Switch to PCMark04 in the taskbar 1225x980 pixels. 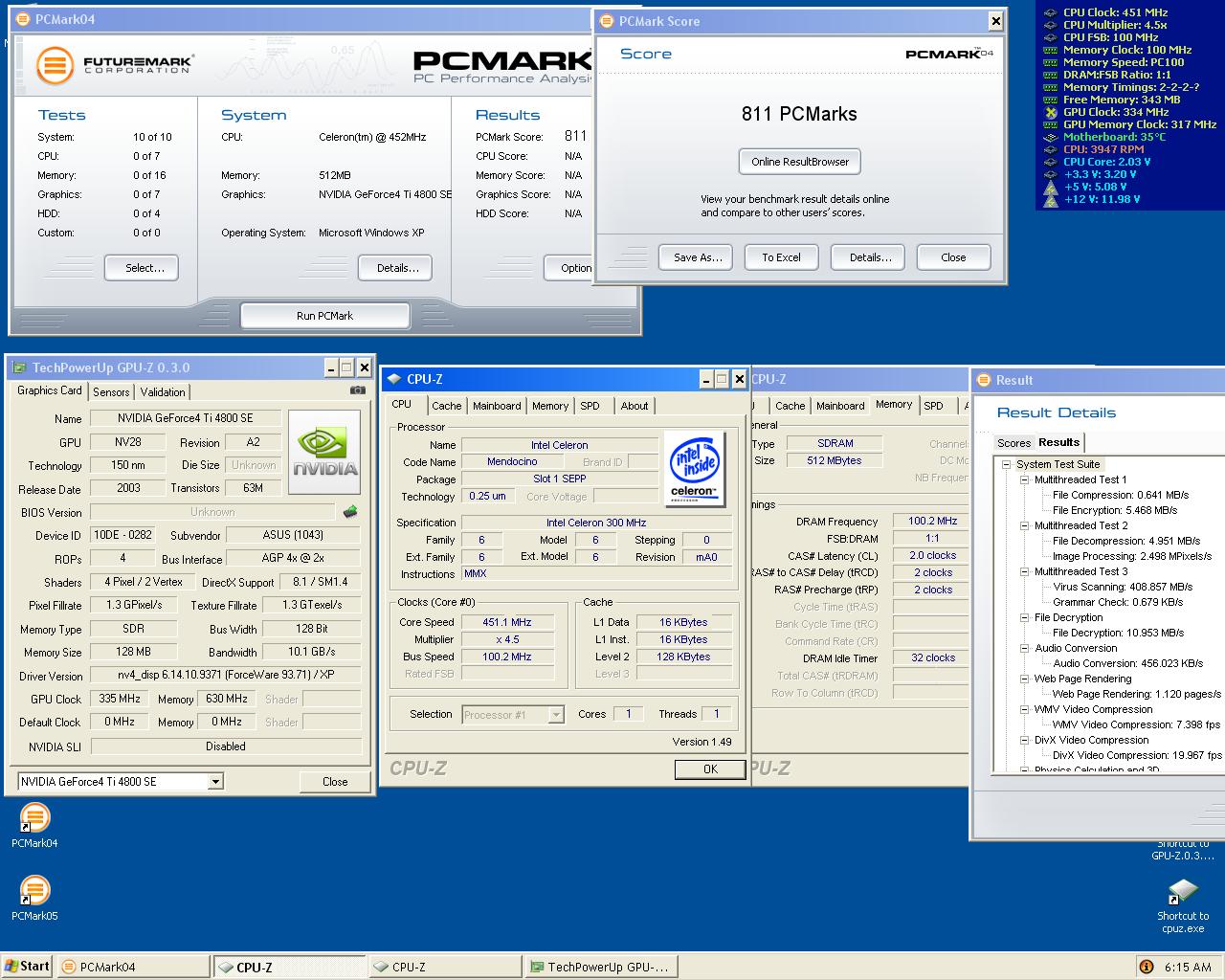click(x=132, y=967)
